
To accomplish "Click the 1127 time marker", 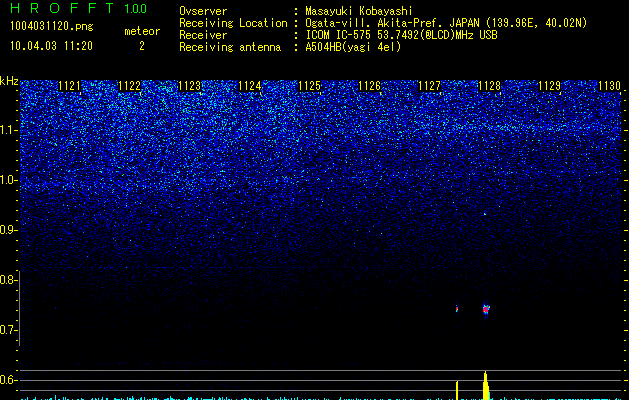I will tap(429, 86).
